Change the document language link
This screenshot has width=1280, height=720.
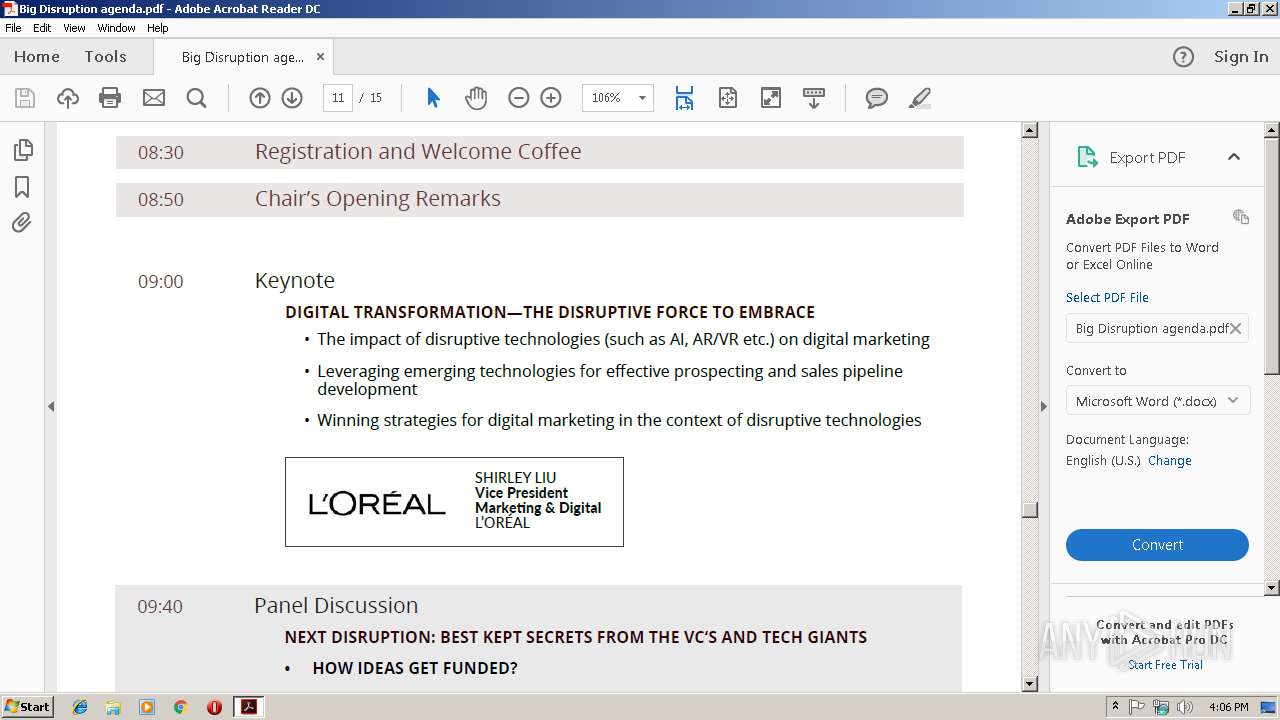click(1170, 461)
